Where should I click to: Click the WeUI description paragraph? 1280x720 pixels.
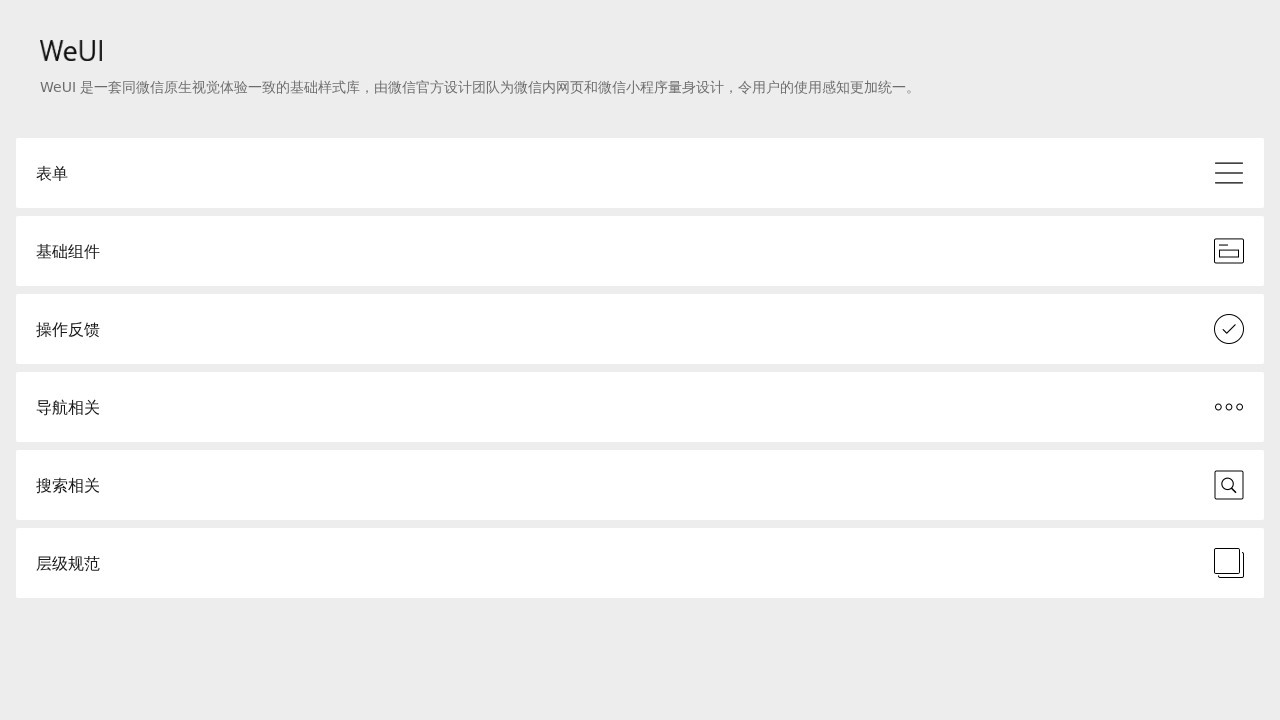[x=478, y=87]
